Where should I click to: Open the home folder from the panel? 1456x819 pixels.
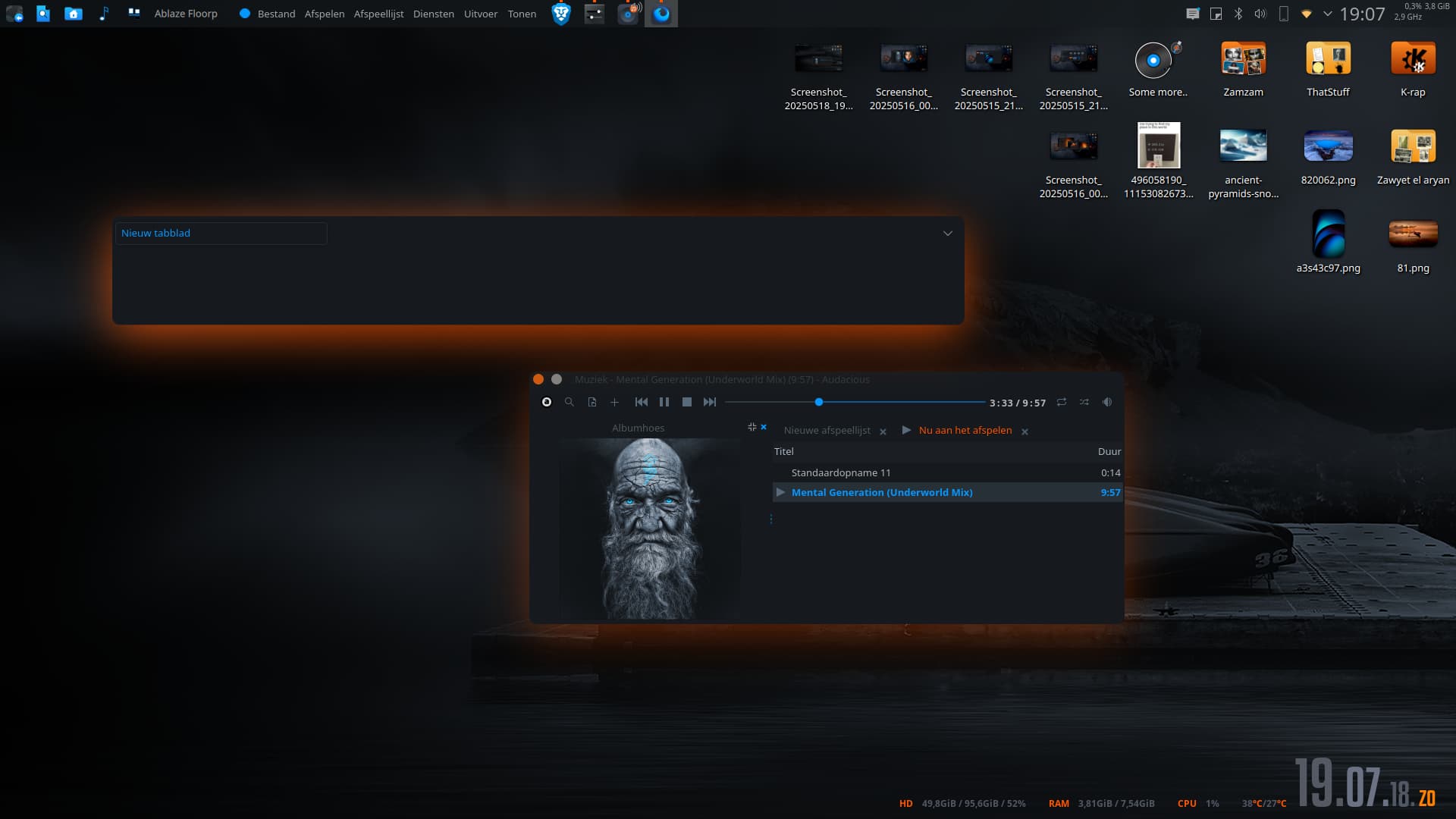(x=74, y=14)
